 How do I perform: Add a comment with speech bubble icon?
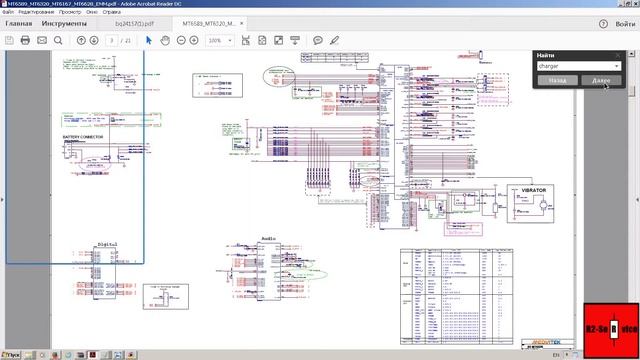(x=318, y=40)
